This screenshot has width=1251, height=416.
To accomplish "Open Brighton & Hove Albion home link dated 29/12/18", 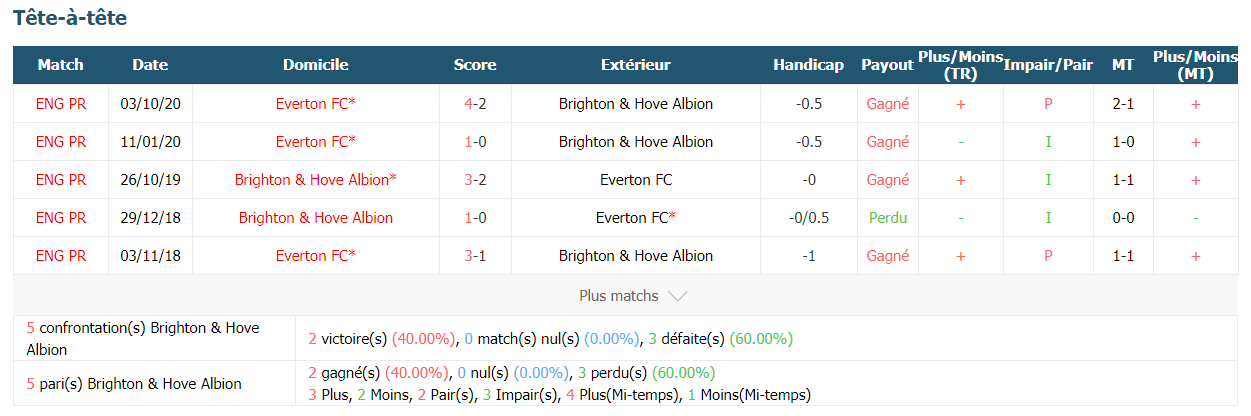I will pyautogui.click(x=316, y=218).
